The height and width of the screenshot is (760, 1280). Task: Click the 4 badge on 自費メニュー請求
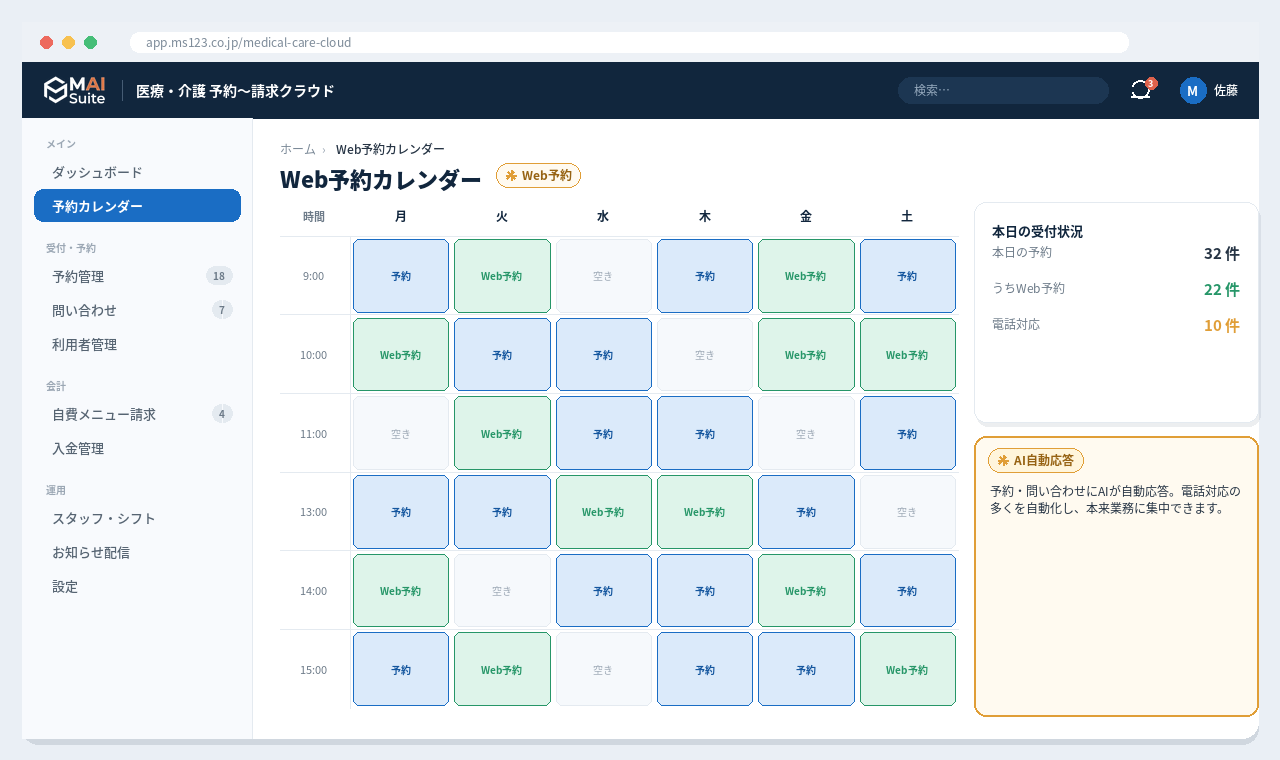click(222, 414)
